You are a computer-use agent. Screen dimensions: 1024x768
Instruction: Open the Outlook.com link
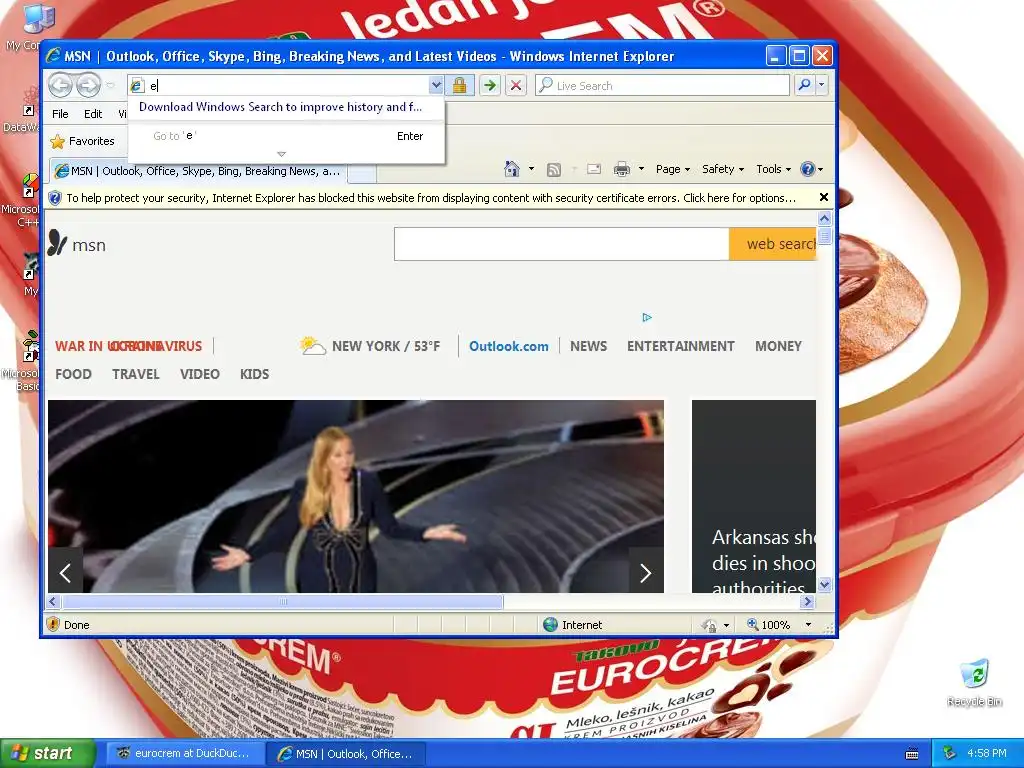click(x=509, y=346)
